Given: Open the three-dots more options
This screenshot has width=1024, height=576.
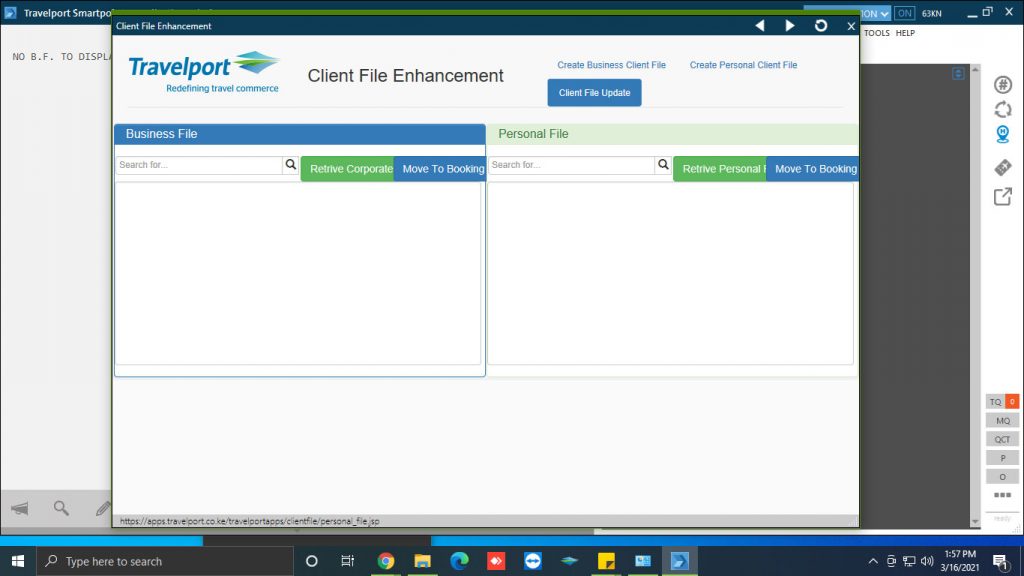Looking at the screenshot, I should (1002, 495).
